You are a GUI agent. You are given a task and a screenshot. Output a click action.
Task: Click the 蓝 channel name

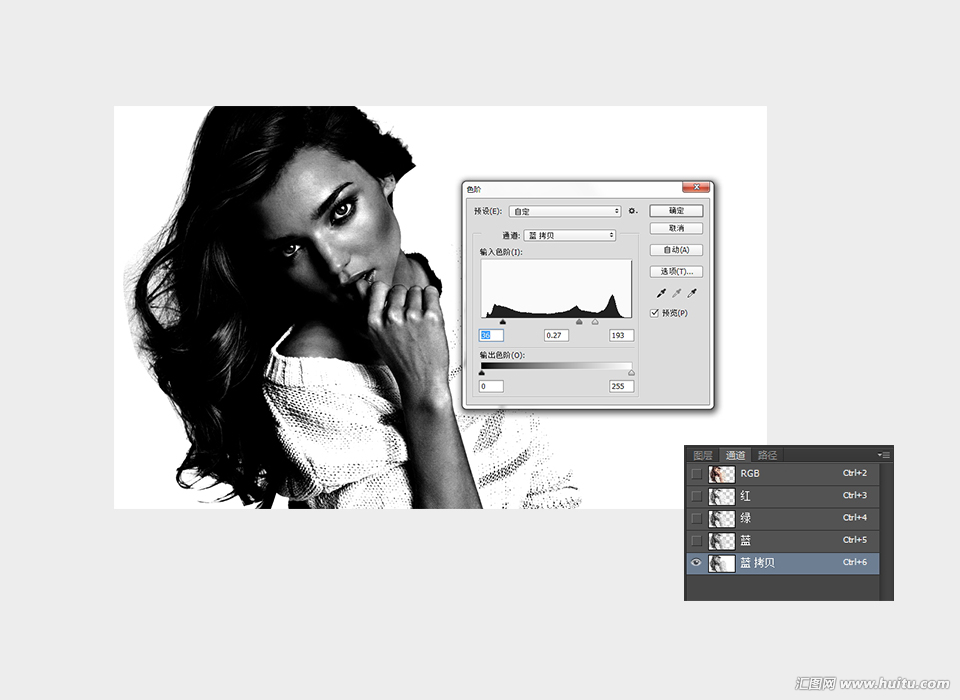point(745,540)
